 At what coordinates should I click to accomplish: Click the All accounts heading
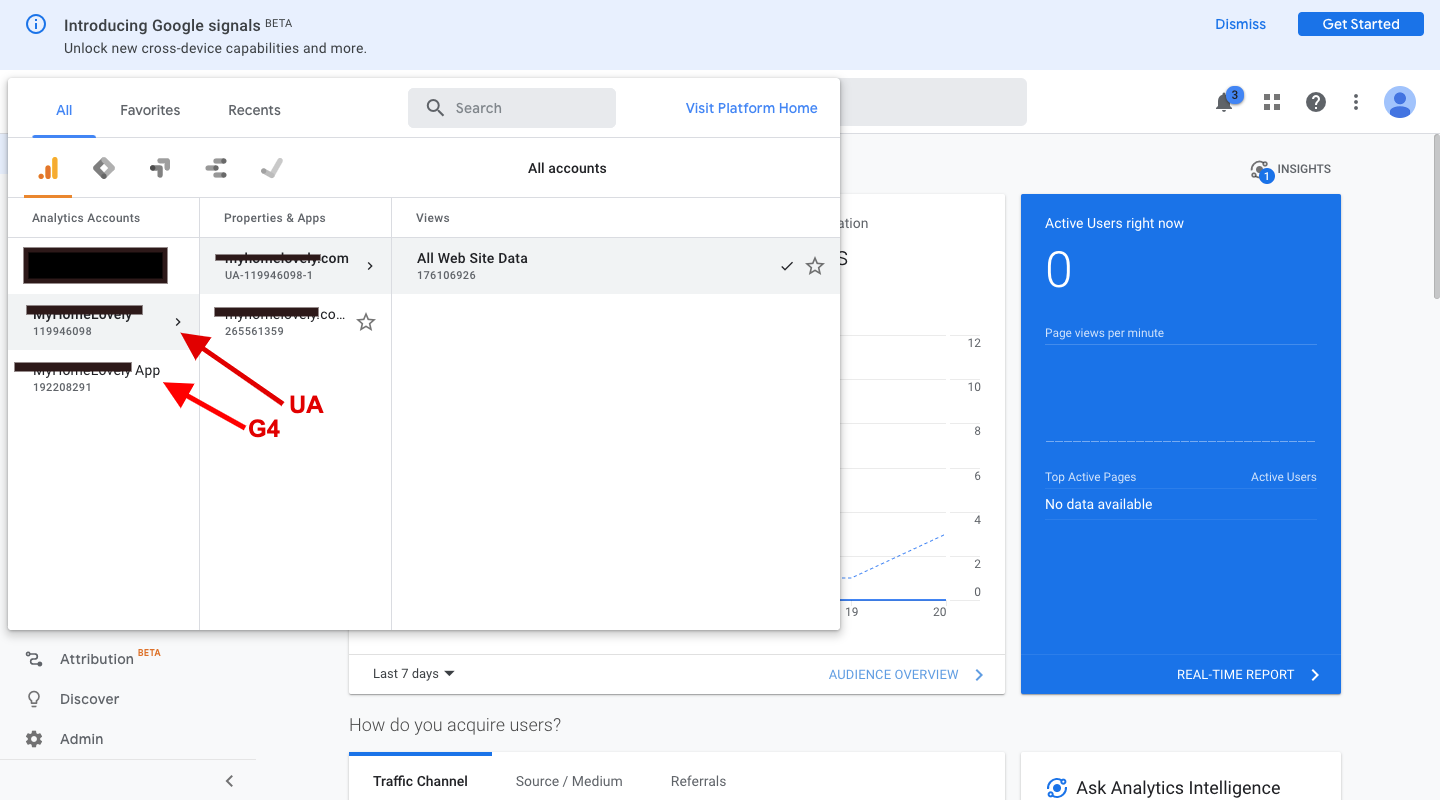[x=567, y=168]
